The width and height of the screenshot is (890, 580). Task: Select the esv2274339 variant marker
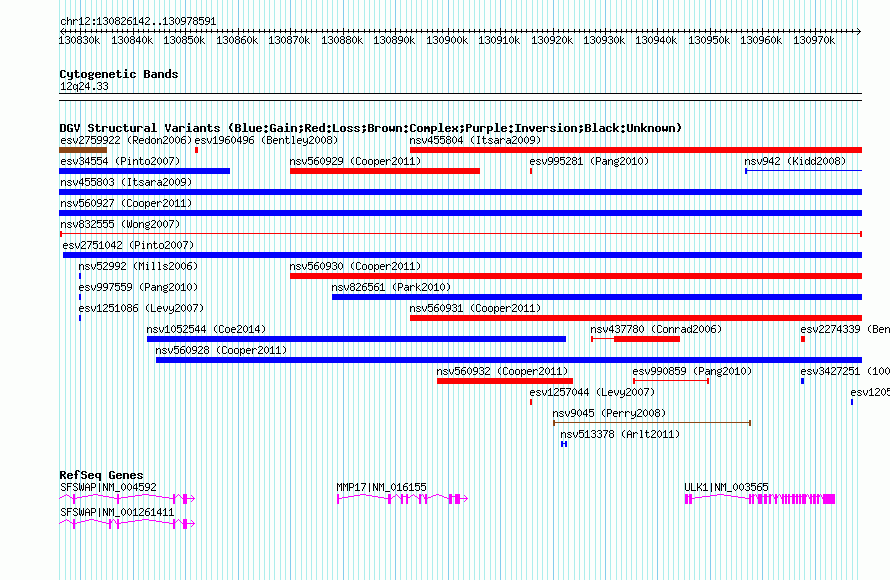point(803,339)
